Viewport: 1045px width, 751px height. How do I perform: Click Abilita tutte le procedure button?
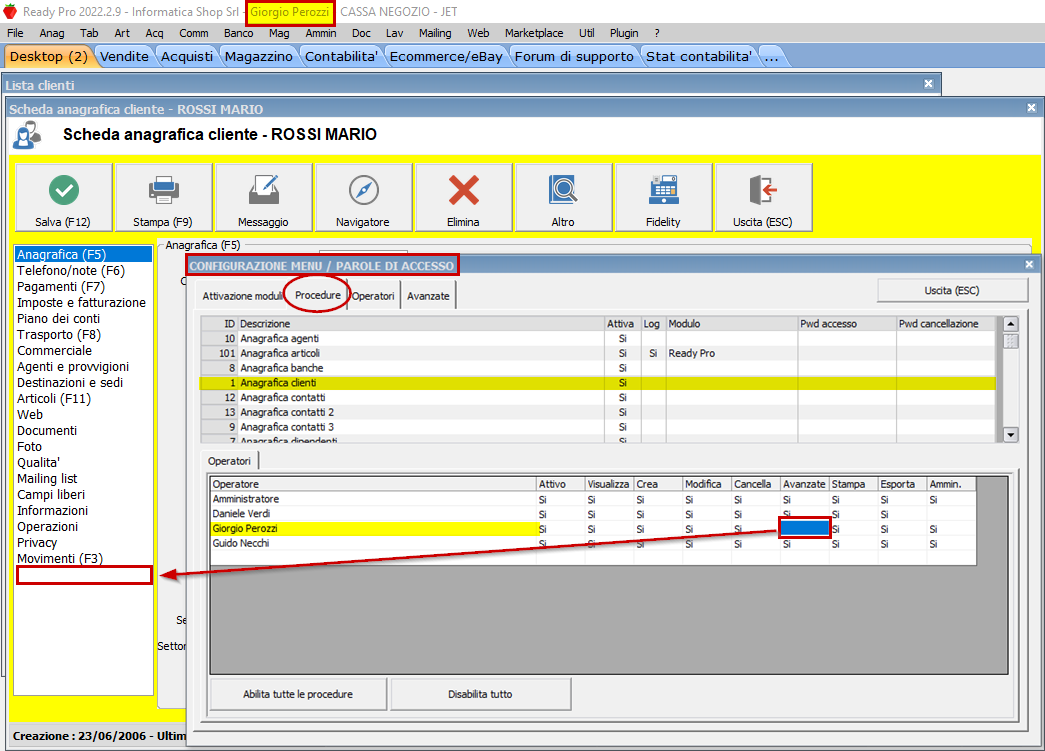click(298, 694)
